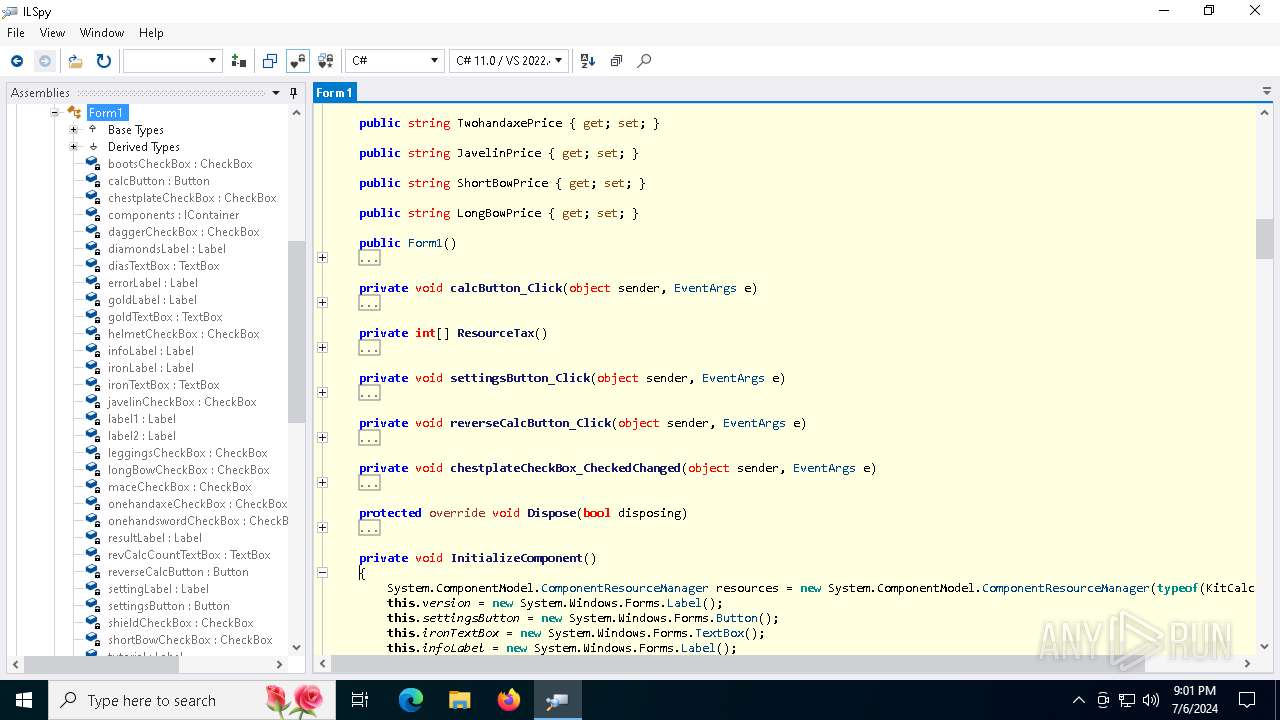The height and width of the screenshot is (720, 1280).
Task: Open the View menu
Action: (52, 33)
